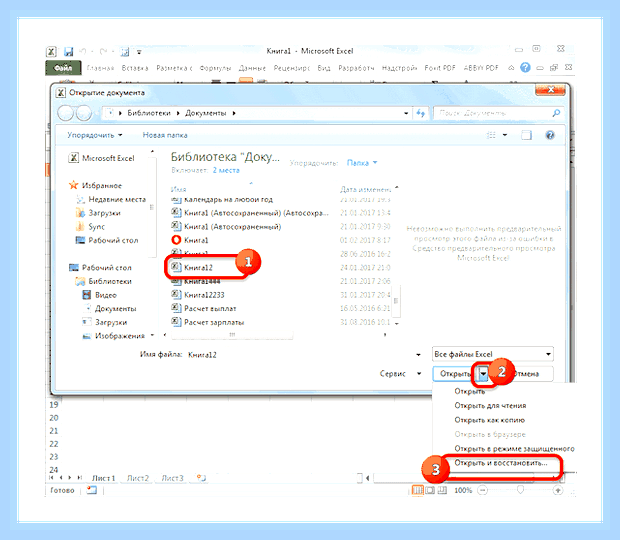Click the file name input field
Viewport: 620px width, 540px height.
(302, 355)
